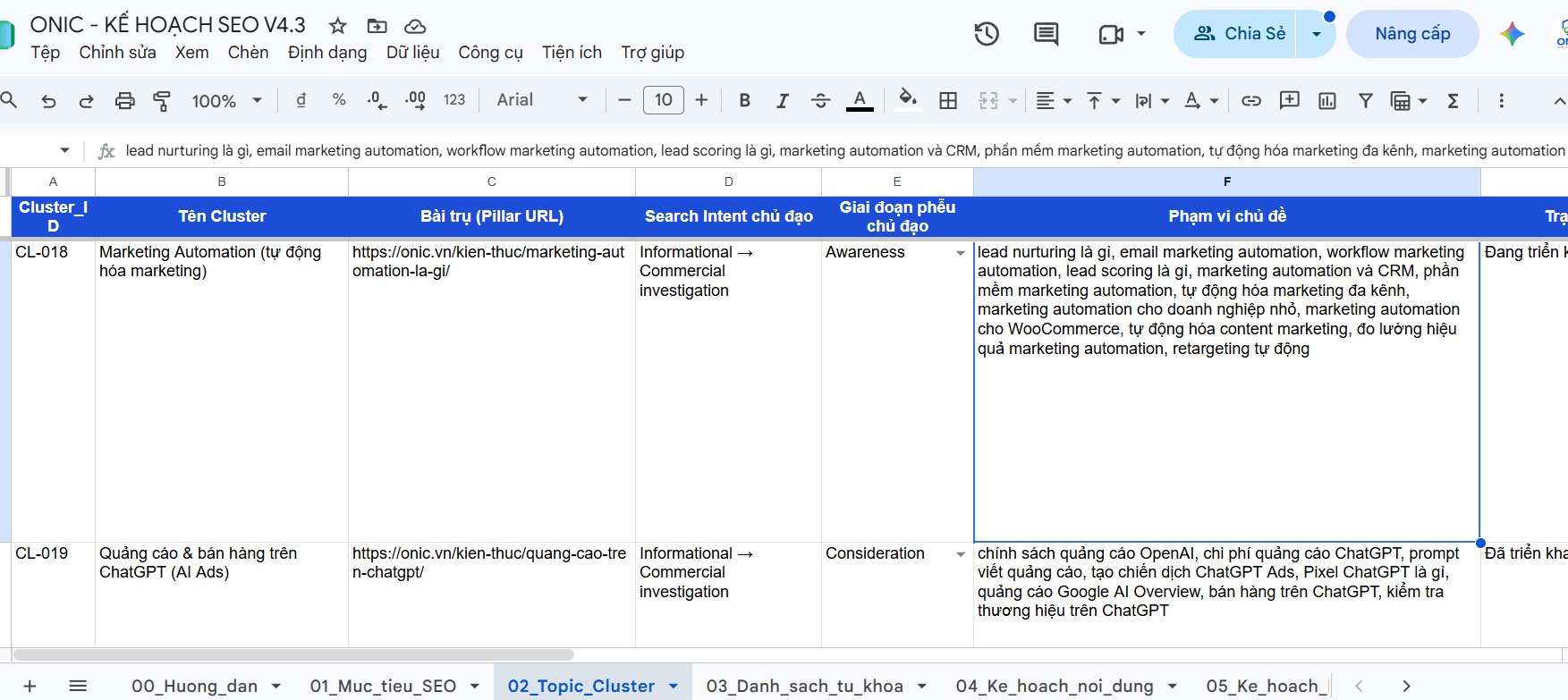Open the quang-cao-tren-chatgpt pillar URL link
The image size is (1568, 700).
tap(489, 562)
